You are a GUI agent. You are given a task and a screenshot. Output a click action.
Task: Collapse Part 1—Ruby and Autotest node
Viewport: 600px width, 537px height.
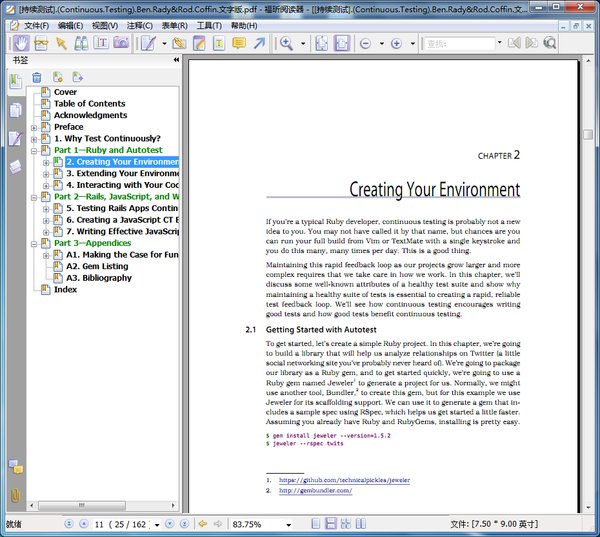tap(34, 151)
